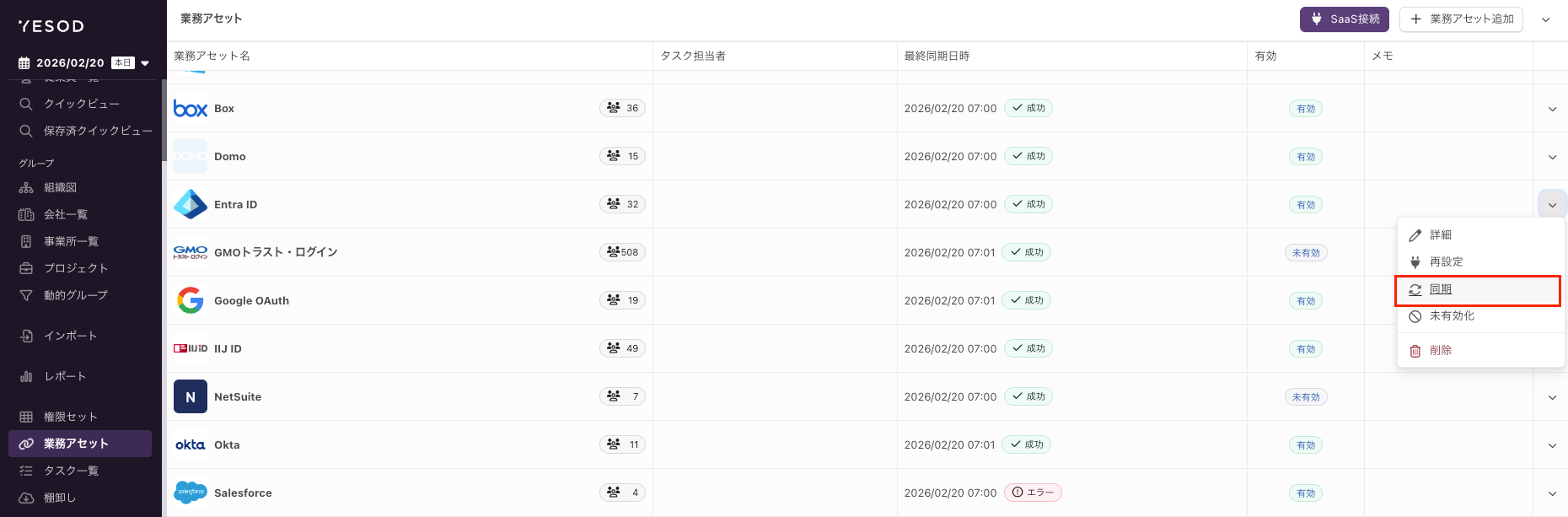1568x517 pixels.
Task: Click the calendar icon beside the date
Action: click(24, 63)
